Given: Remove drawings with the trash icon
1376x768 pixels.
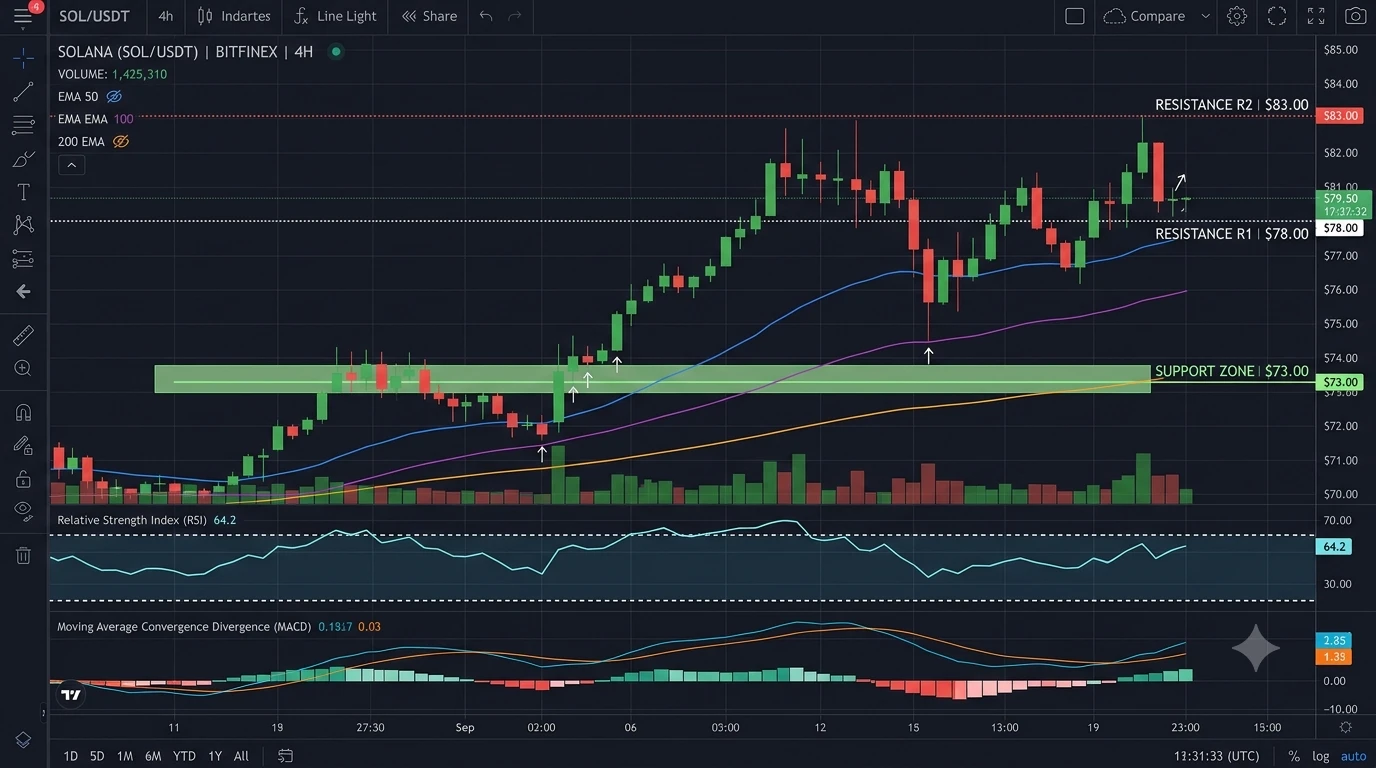Looking at the screenshot, I should point(23,555).
